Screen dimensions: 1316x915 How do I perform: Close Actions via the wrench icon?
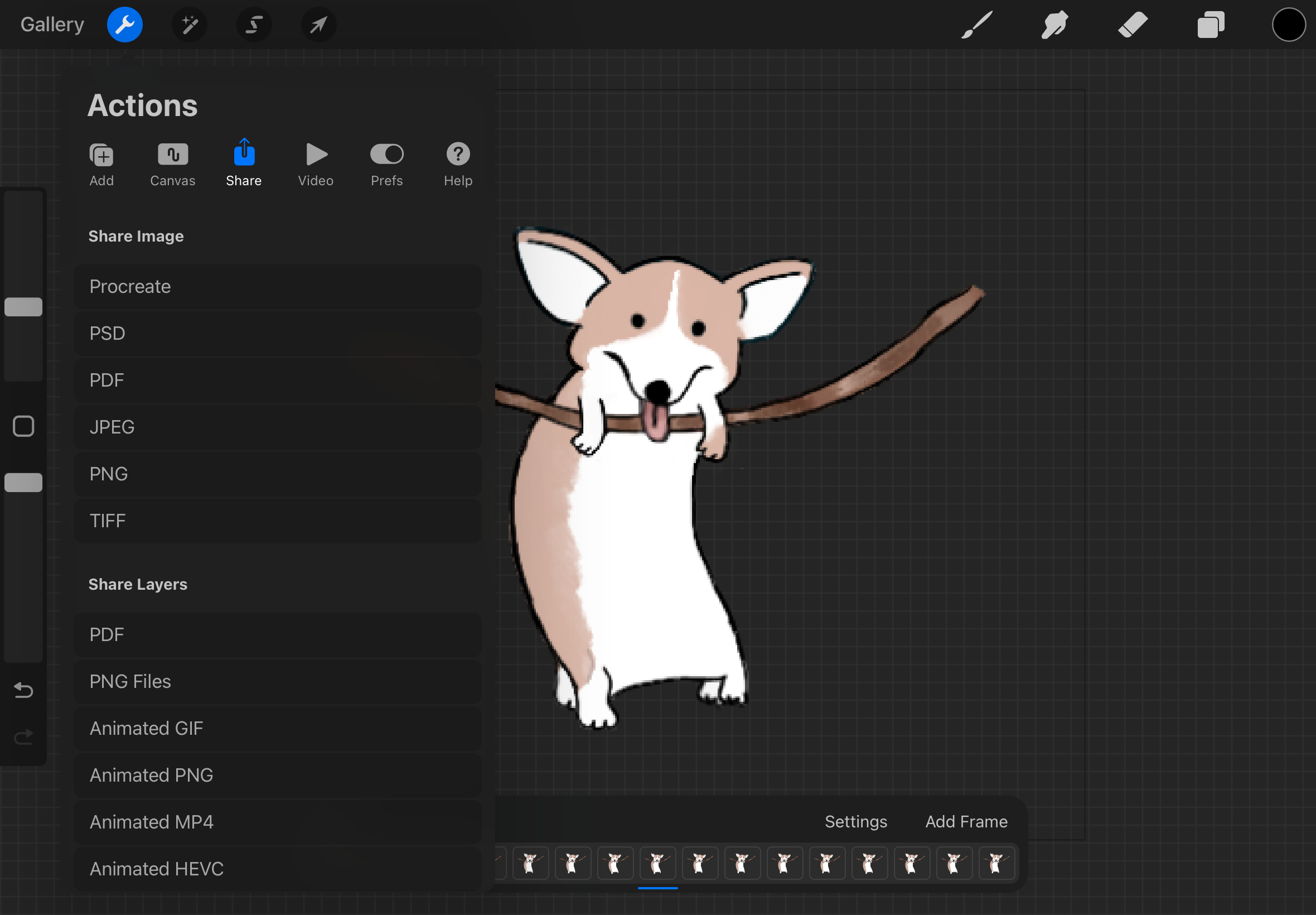point(125,25)
